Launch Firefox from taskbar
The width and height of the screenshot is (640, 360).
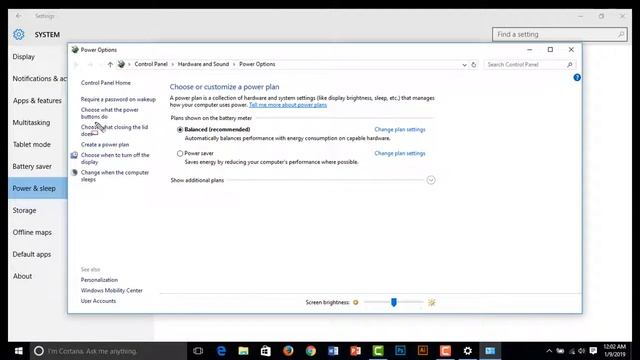(x=288, y=351)
